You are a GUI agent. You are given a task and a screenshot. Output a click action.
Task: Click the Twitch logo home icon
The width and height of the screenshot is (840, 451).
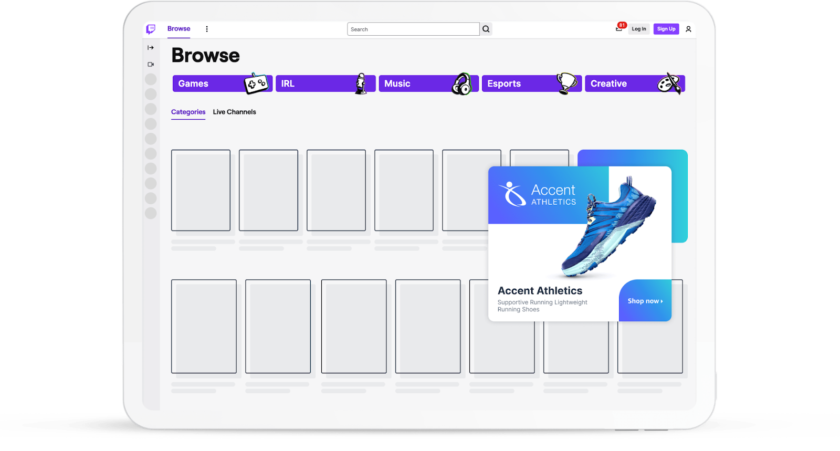[x=151, y=29]
